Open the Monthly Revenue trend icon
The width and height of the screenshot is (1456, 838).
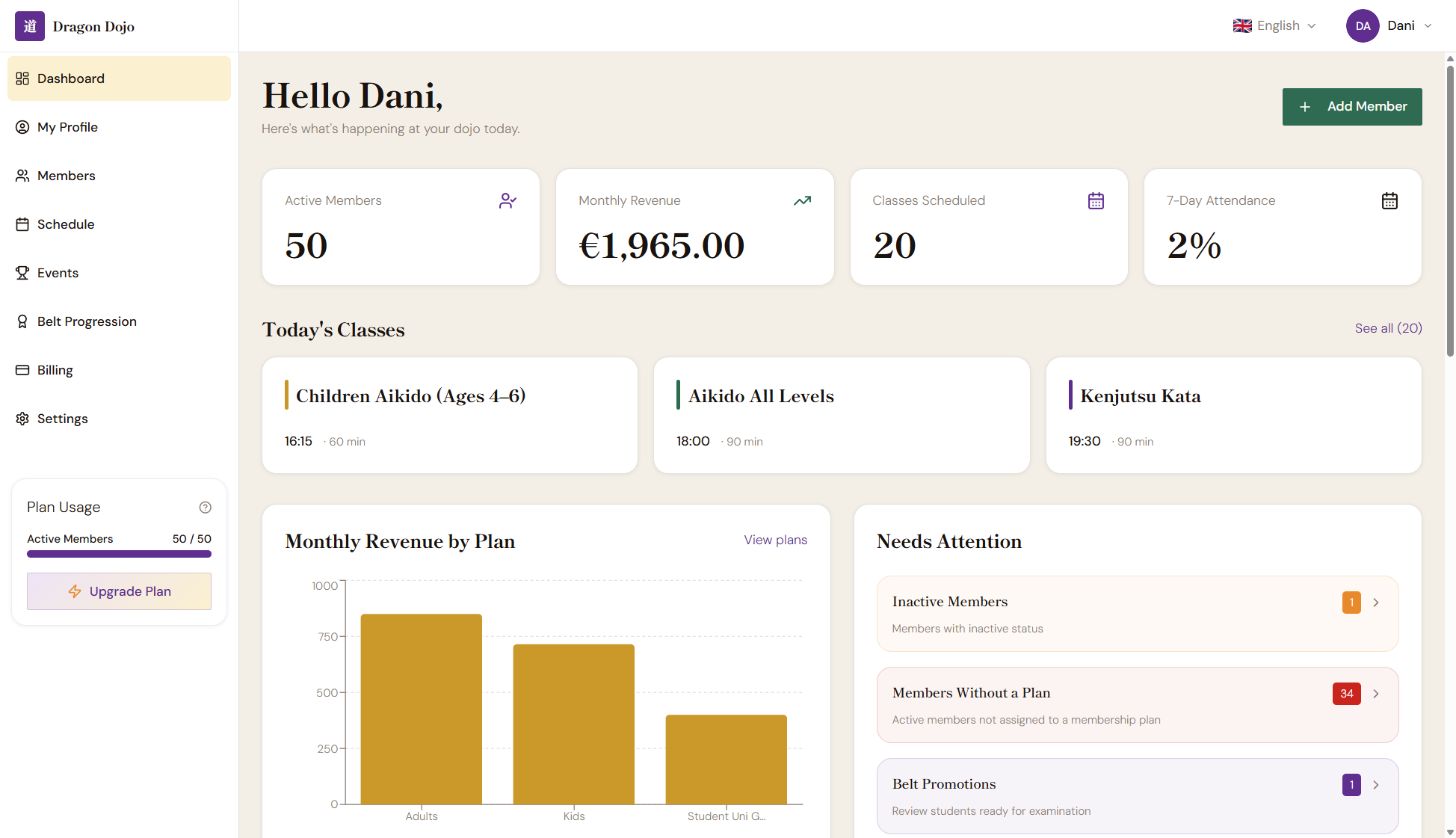click(801, 200)
